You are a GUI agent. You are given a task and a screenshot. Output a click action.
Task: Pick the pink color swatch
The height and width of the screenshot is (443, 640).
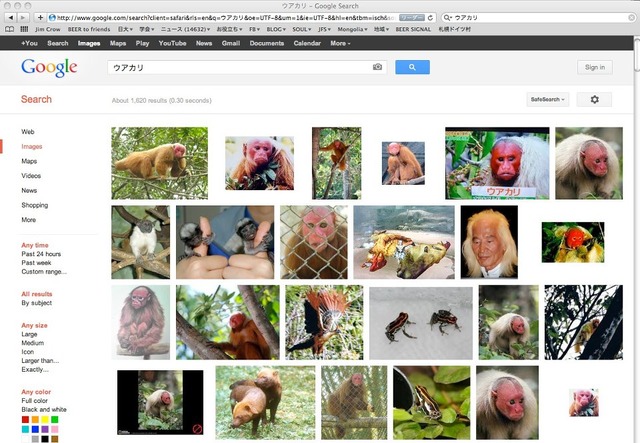coord(55,430)
